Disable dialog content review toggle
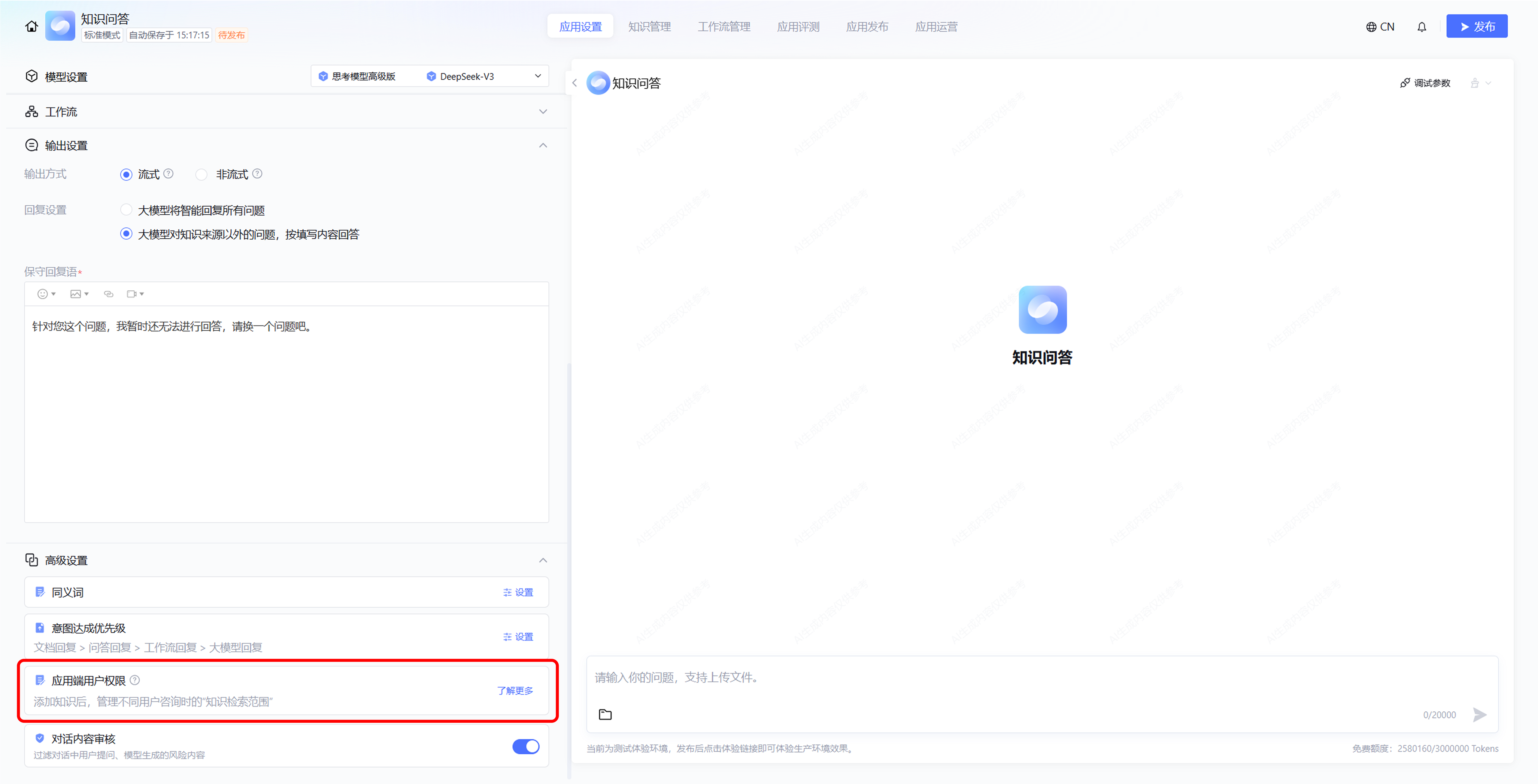 (x=525, y=746)
